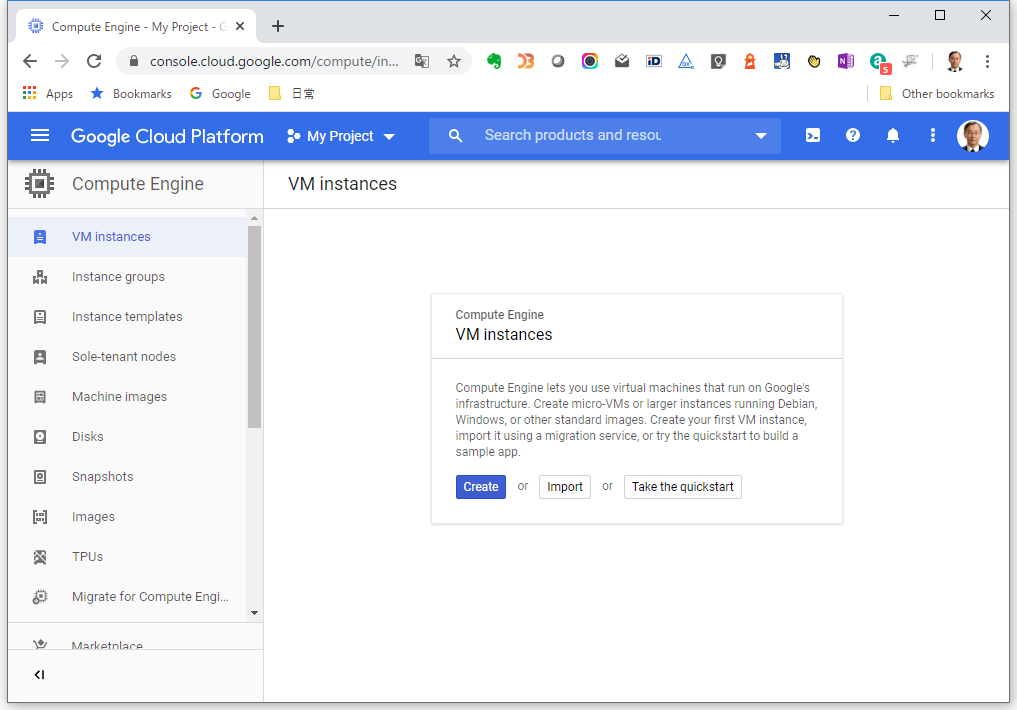The height and width of the screenshot is (710, 1017).
Task: Open the Evernote extension icon
Action: pyautogui.click(x=494, y=61)
